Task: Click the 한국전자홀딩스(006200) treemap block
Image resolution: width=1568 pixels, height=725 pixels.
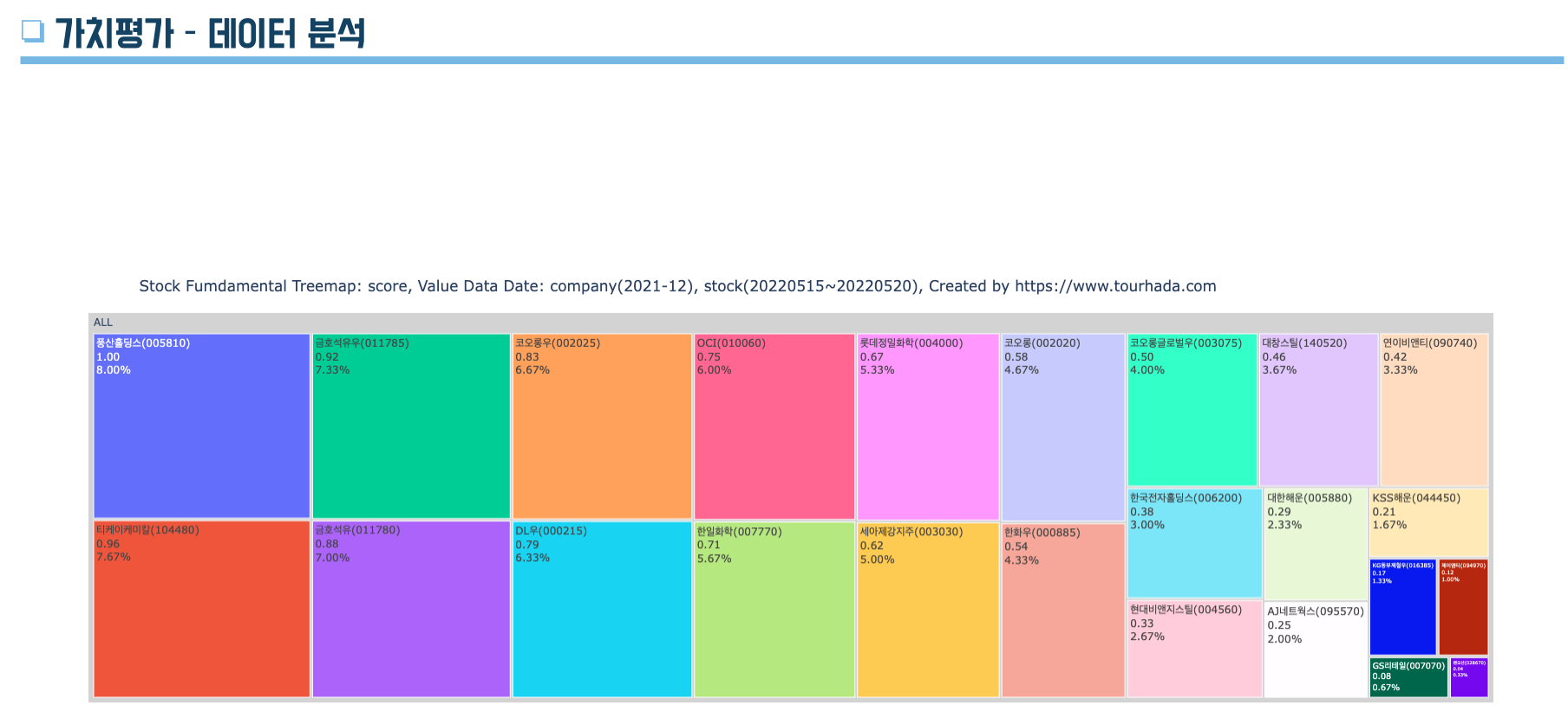Action: point(1194,543)
